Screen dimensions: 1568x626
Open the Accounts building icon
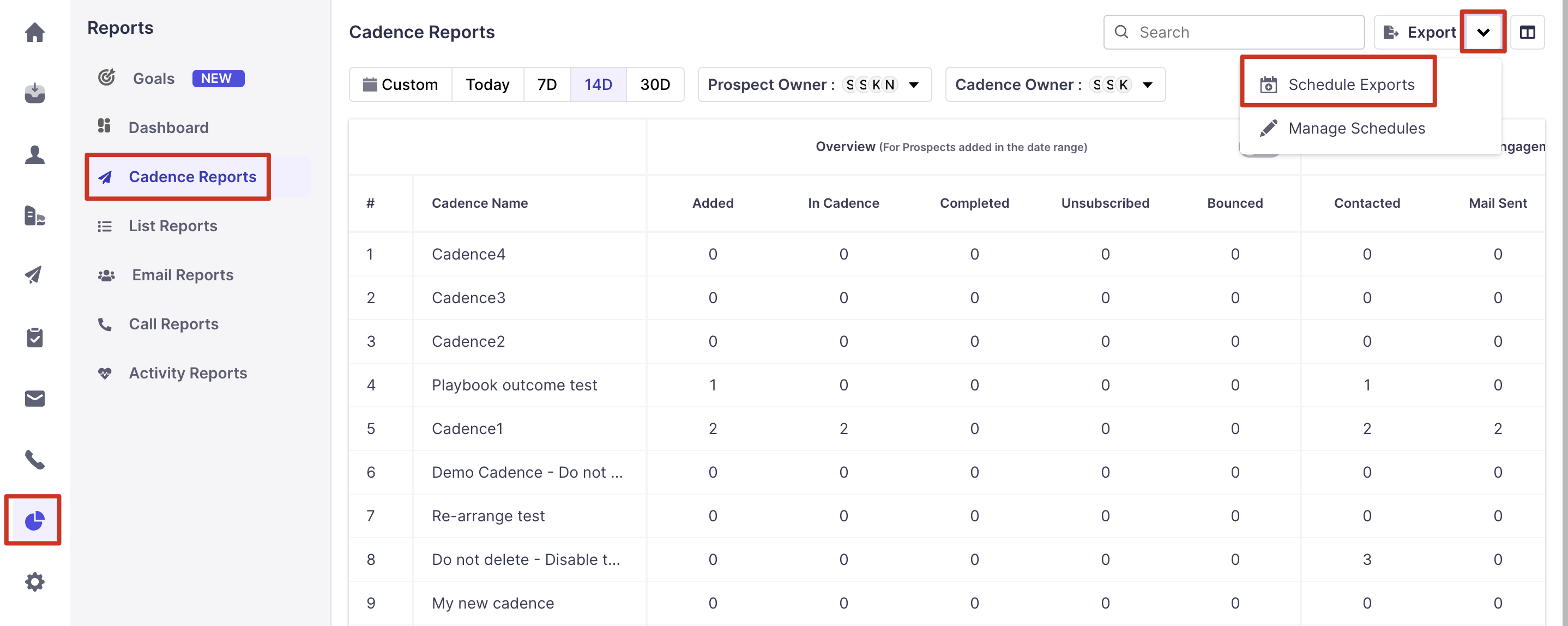35,215
